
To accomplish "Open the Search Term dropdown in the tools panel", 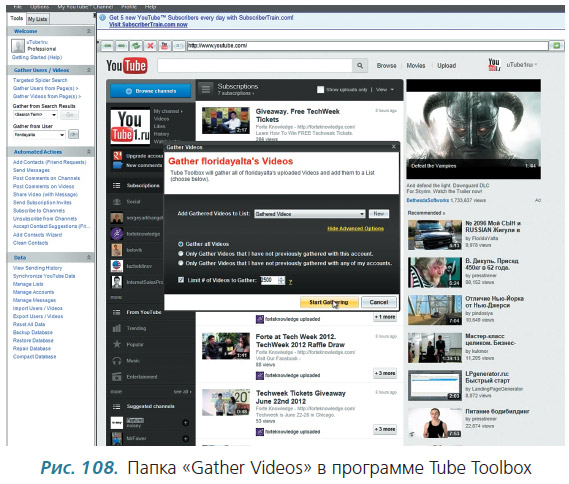I will point(35,115).
